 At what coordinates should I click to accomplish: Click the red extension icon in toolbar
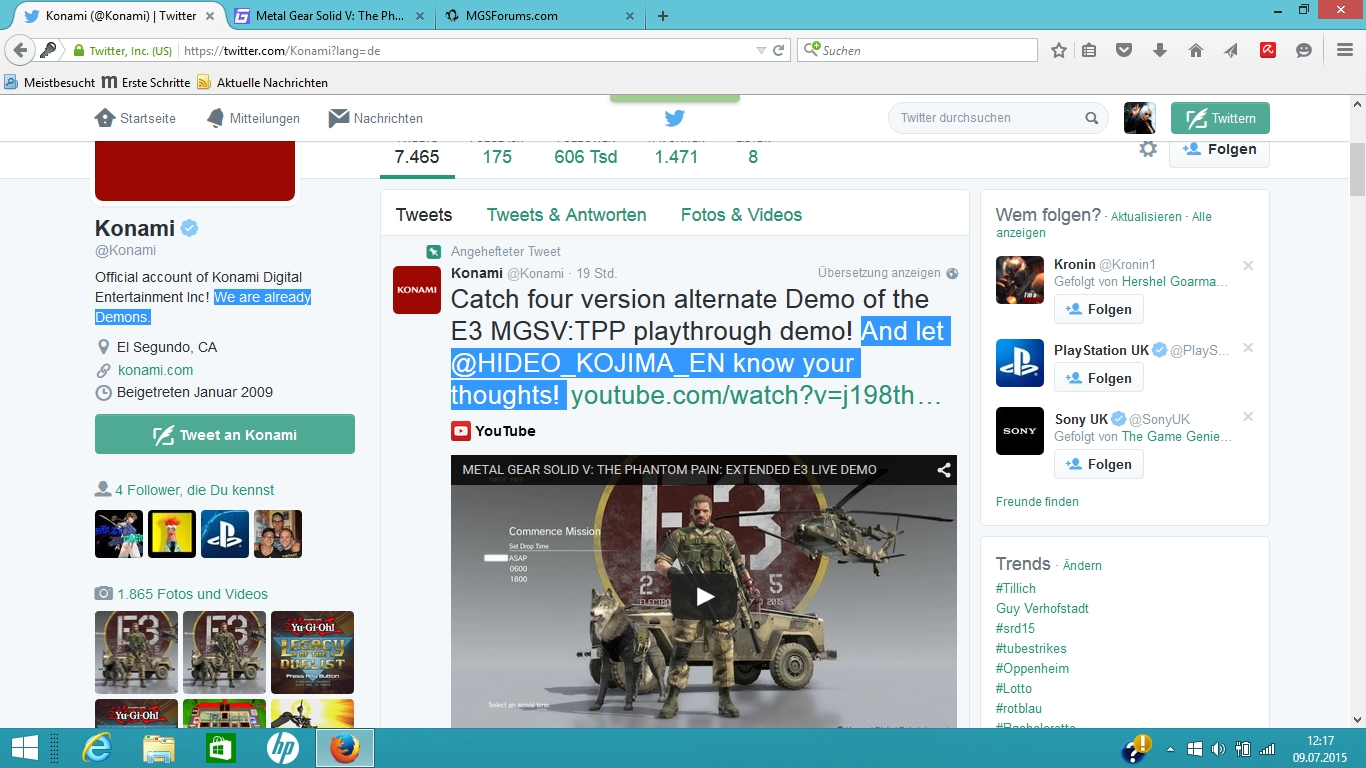pyautogui.click(x=1268, y=50)
